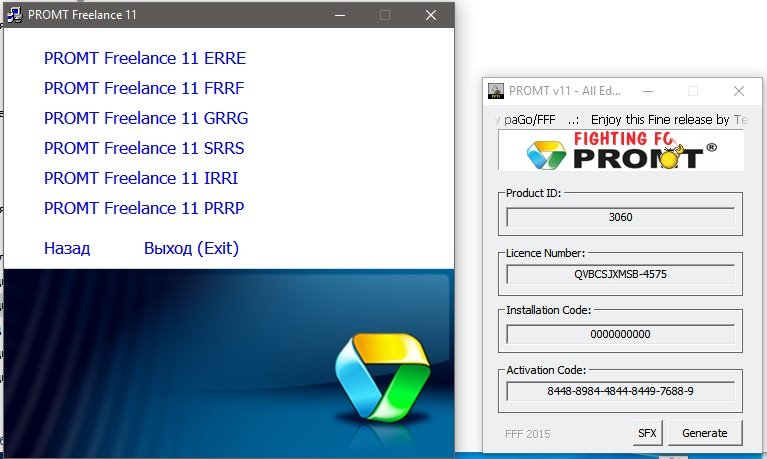Click the 'Licence Number:' group label

(545, 253)
